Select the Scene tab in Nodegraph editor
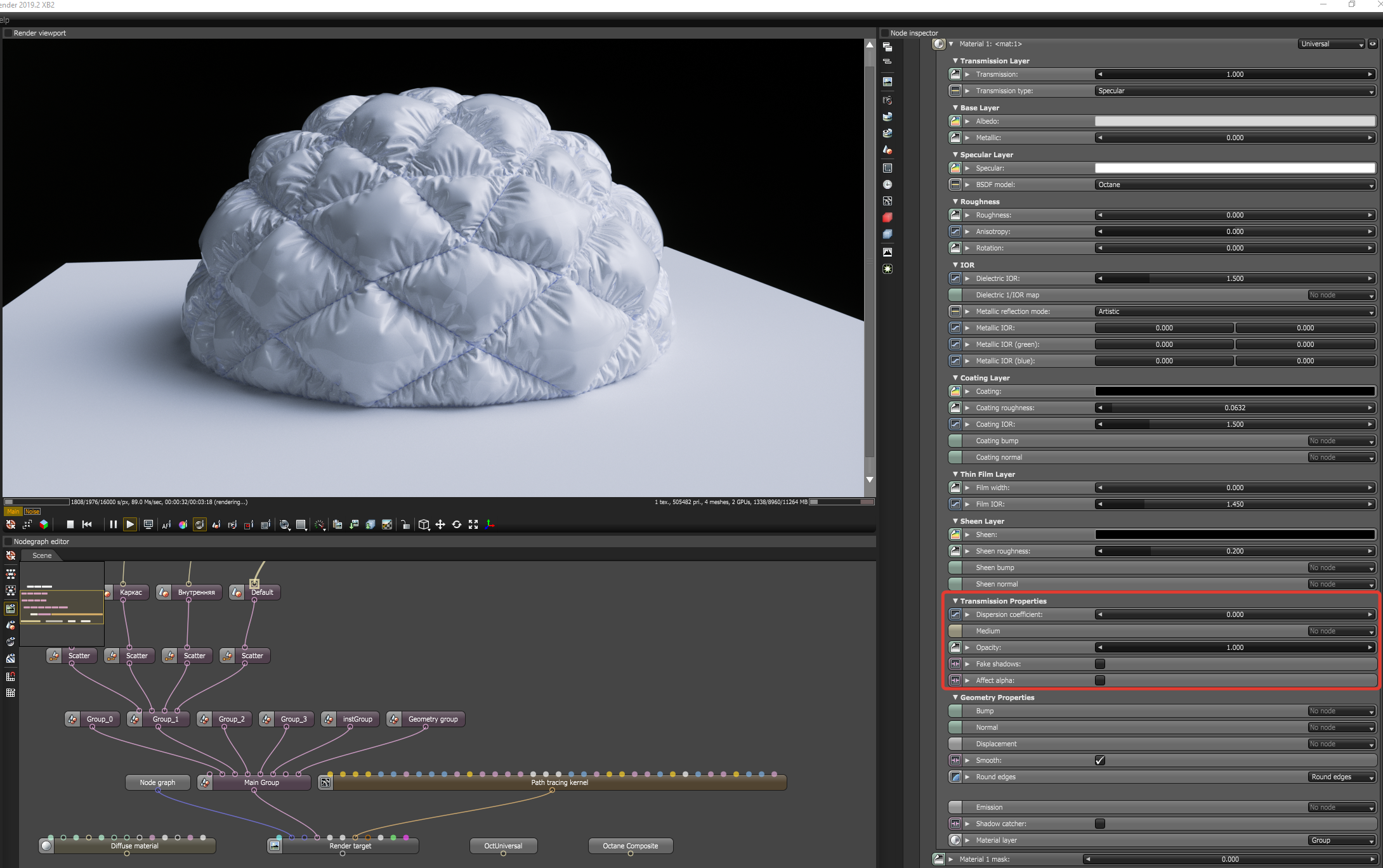The width and height of the screenshot is (1383, 868). point(42,555)
